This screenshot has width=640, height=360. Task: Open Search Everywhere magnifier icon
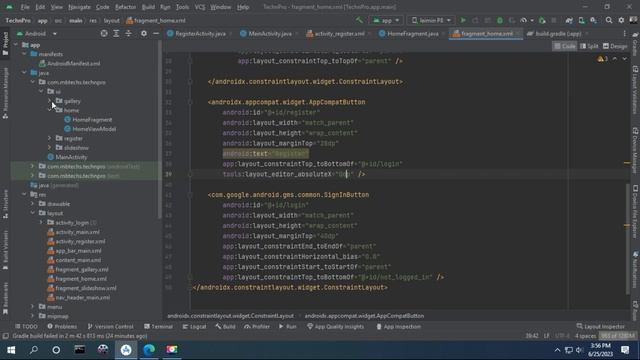[609, 20]
